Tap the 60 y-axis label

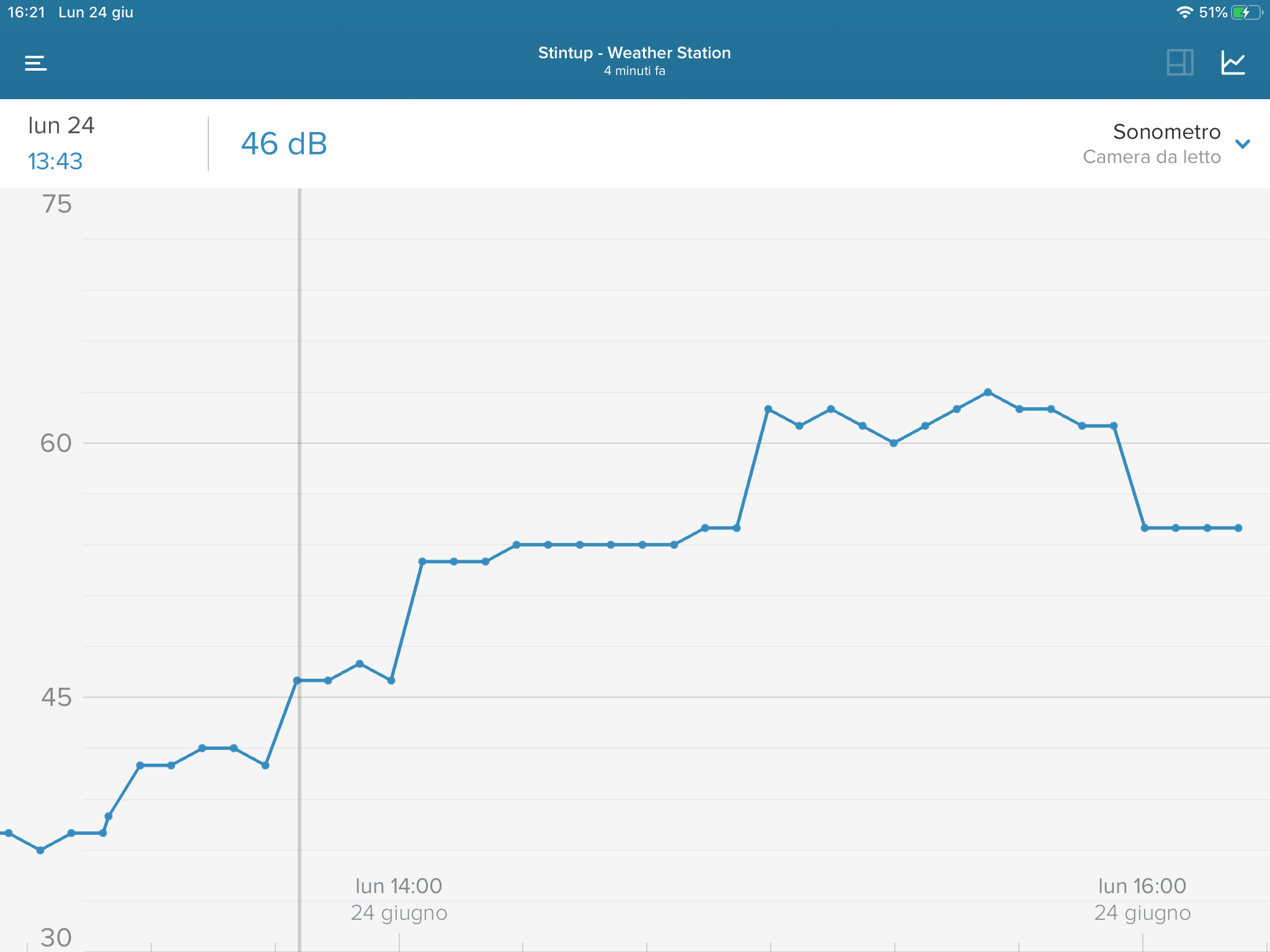point(56,443)
